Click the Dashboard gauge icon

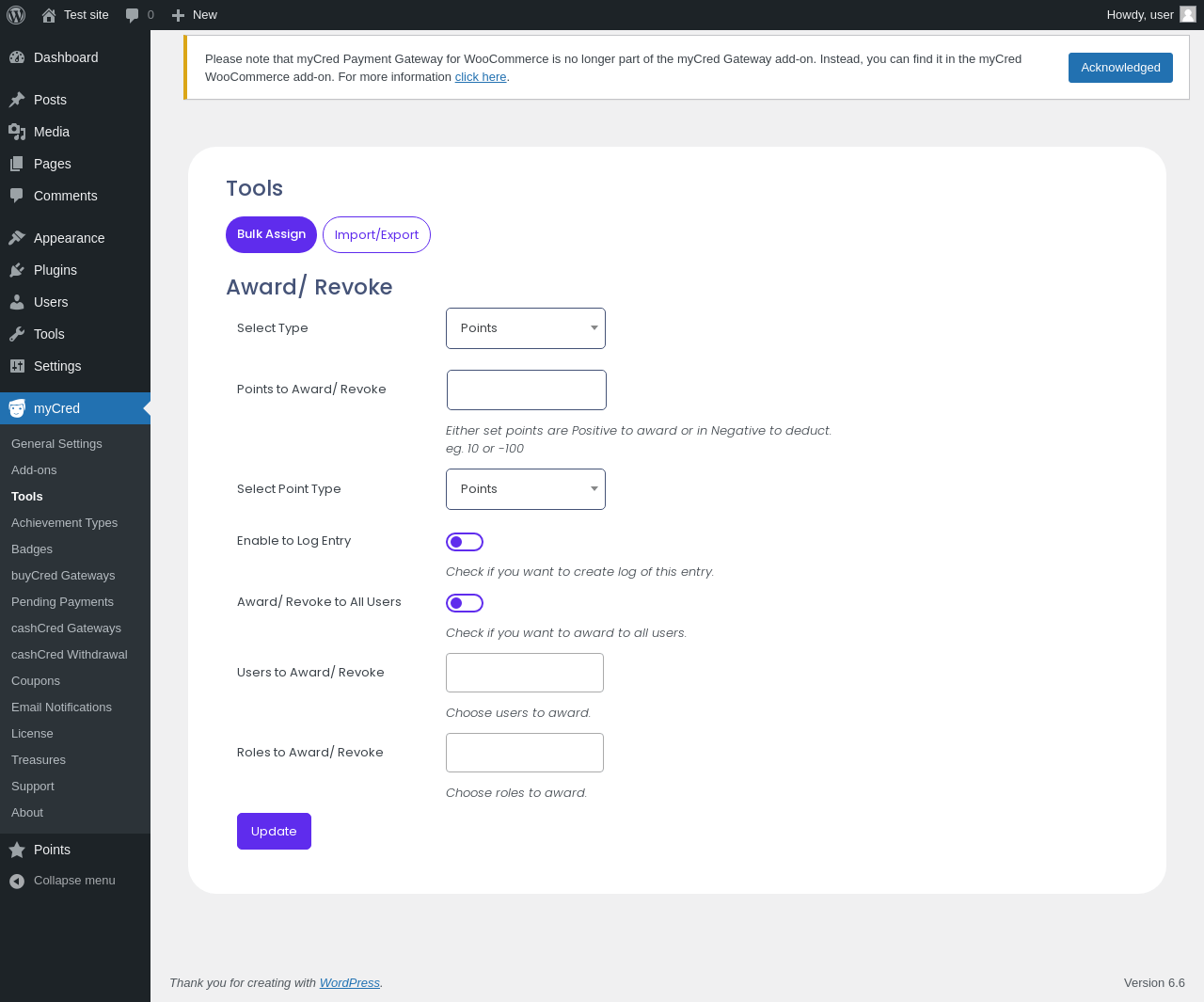(17, 57)
